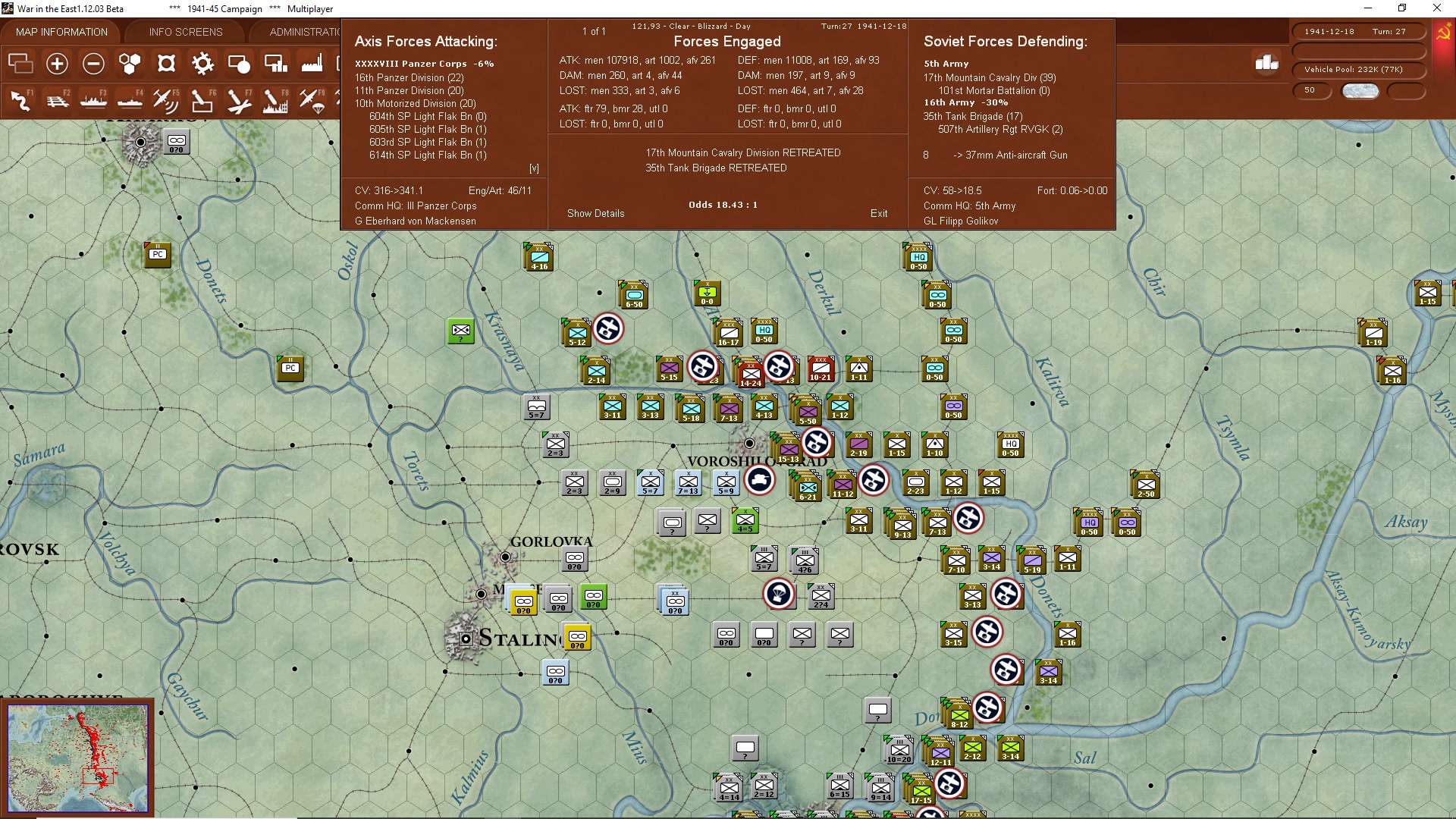Image resolution: width=1456 pixels, height=819 pixels.
Task: Expand attacking units list with [v]
Action: click(534, 168)
